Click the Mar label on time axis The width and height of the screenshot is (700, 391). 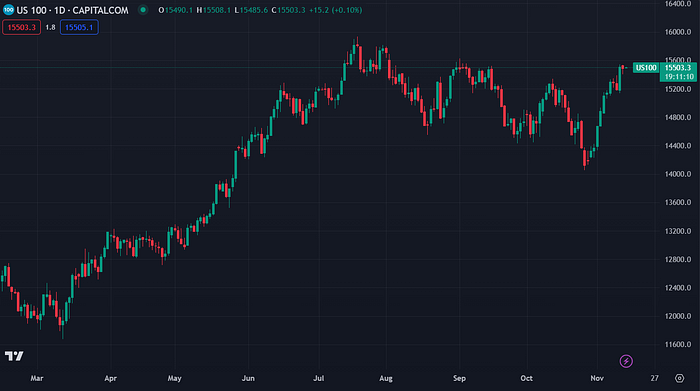click(37, 378)
